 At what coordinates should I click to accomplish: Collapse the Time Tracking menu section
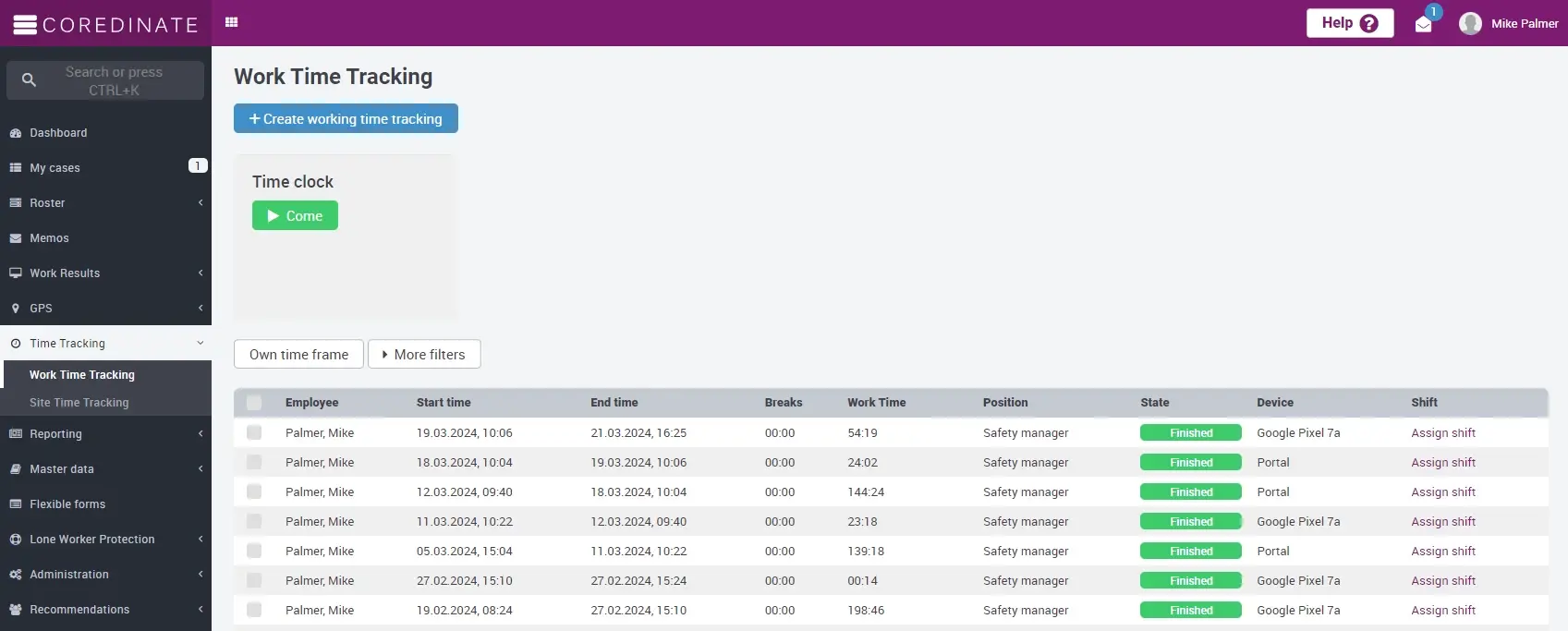(x=201, y=344)
